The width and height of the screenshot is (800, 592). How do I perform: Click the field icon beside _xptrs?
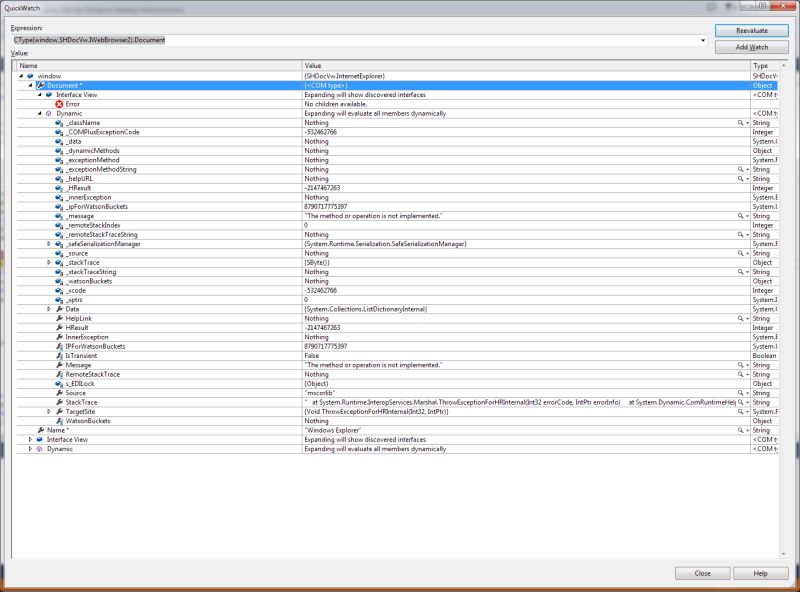(59, 300)
